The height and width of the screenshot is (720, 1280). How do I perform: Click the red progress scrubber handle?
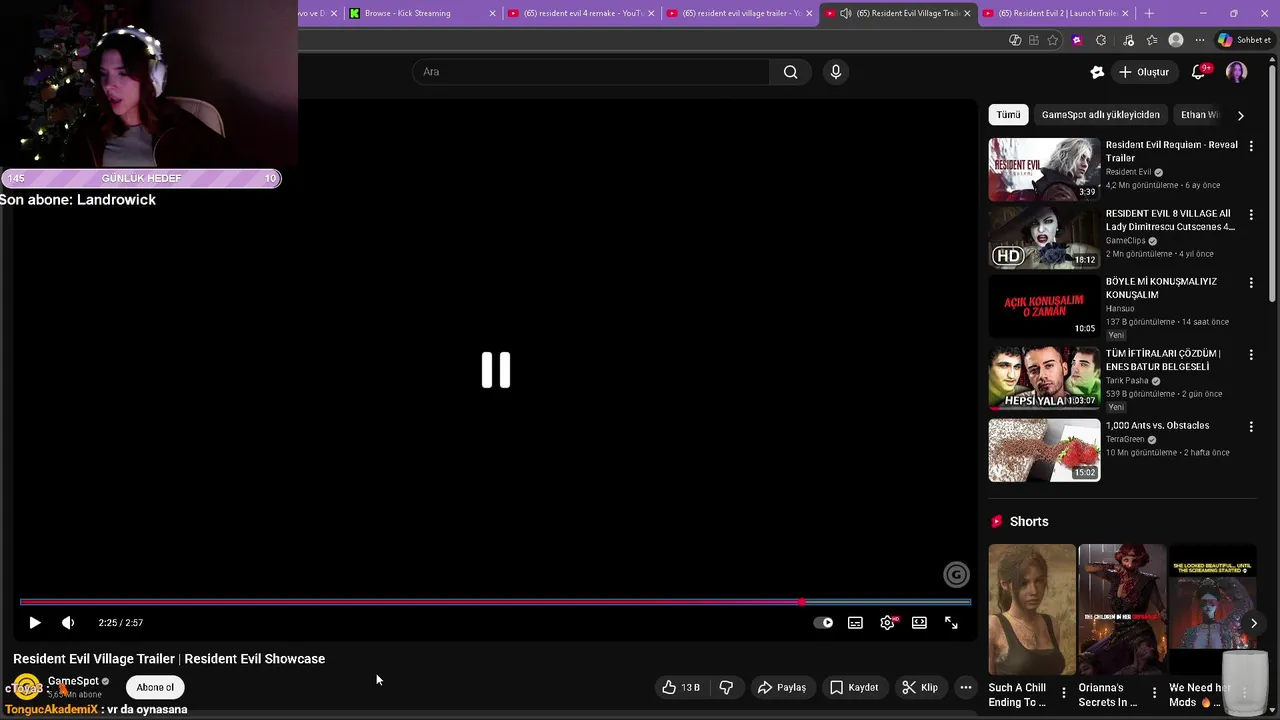pyautogui.click(x=802, y=602)
